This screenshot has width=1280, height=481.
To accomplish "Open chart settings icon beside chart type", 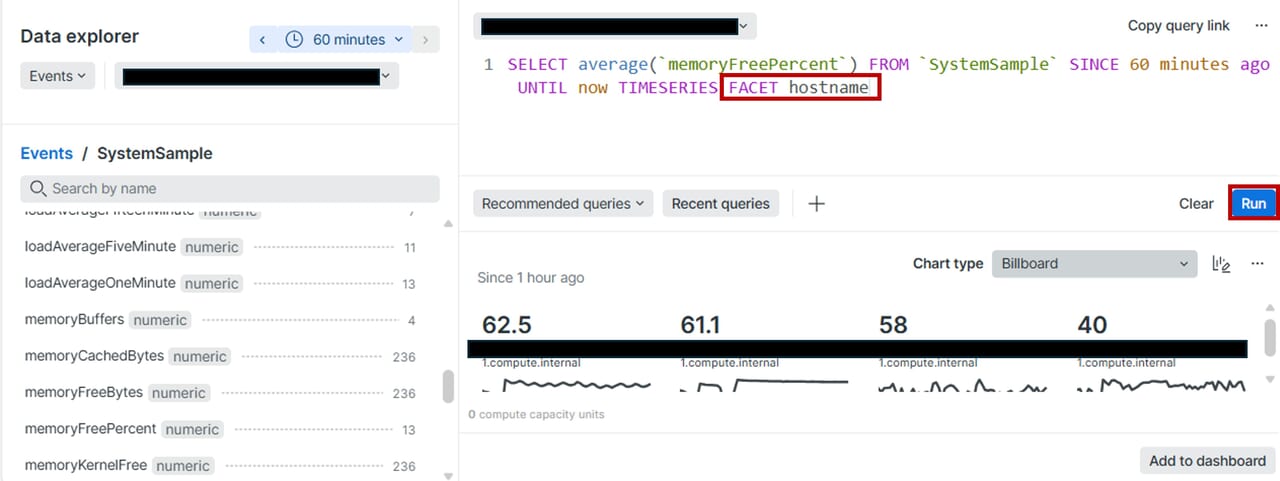I will pos(1220,264).
